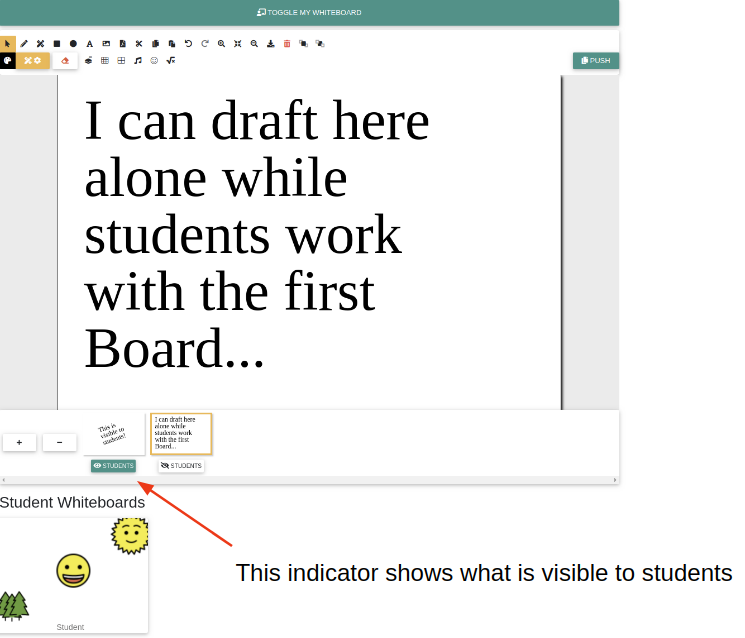Select the first board thumbnail
The image size is (745, 638).
pyautogui.click(x=113, y=433)
